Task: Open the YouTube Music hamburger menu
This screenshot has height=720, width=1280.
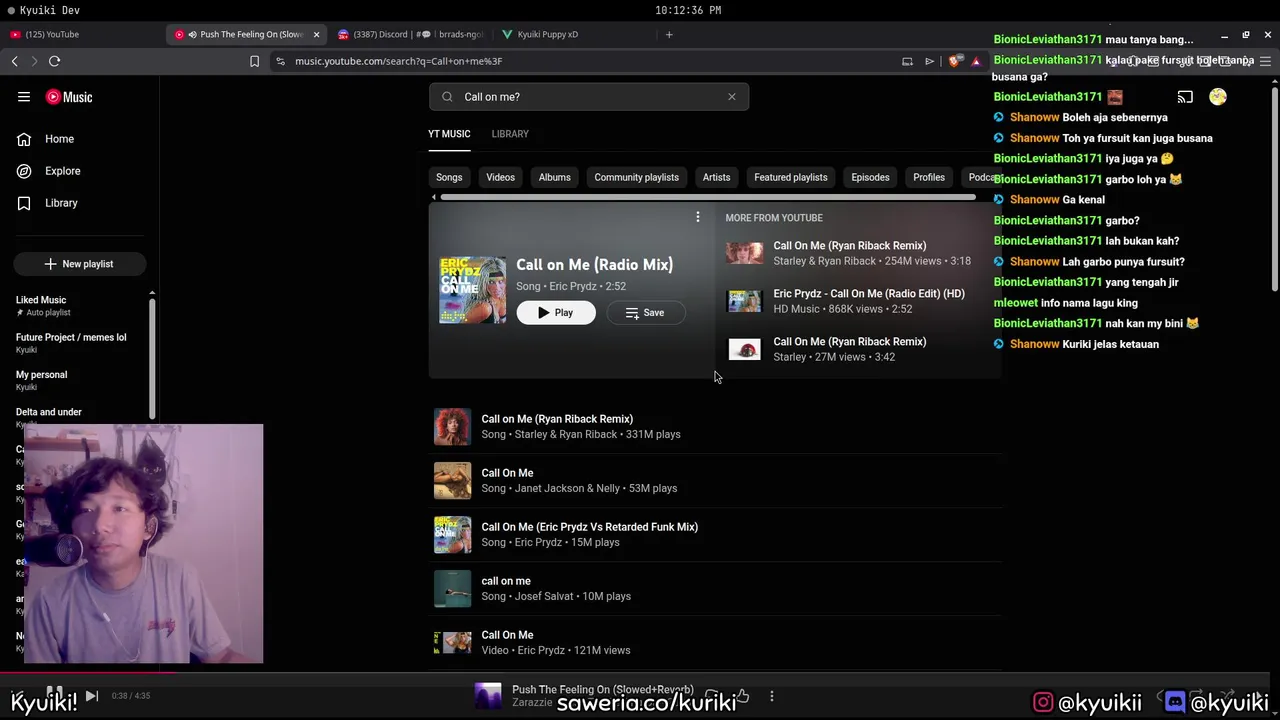Action: [x=24, y=97]
